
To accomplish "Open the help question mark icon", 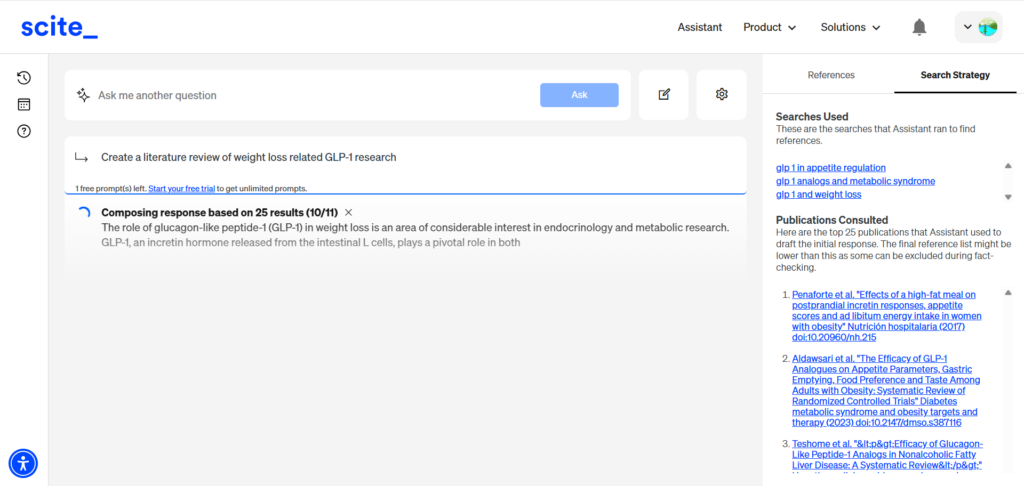I will [24, 131].
